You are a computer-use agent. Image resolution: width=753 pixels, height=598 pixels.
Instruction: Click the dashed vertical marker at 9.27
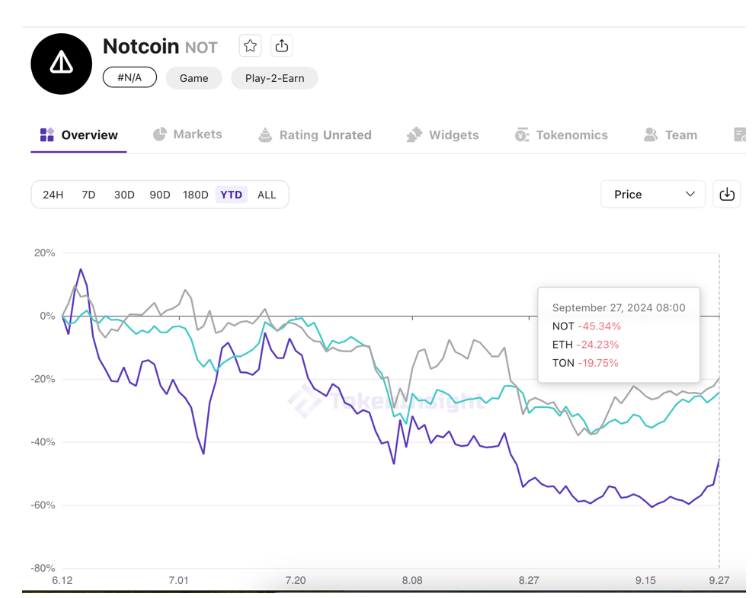click(719, 411)
